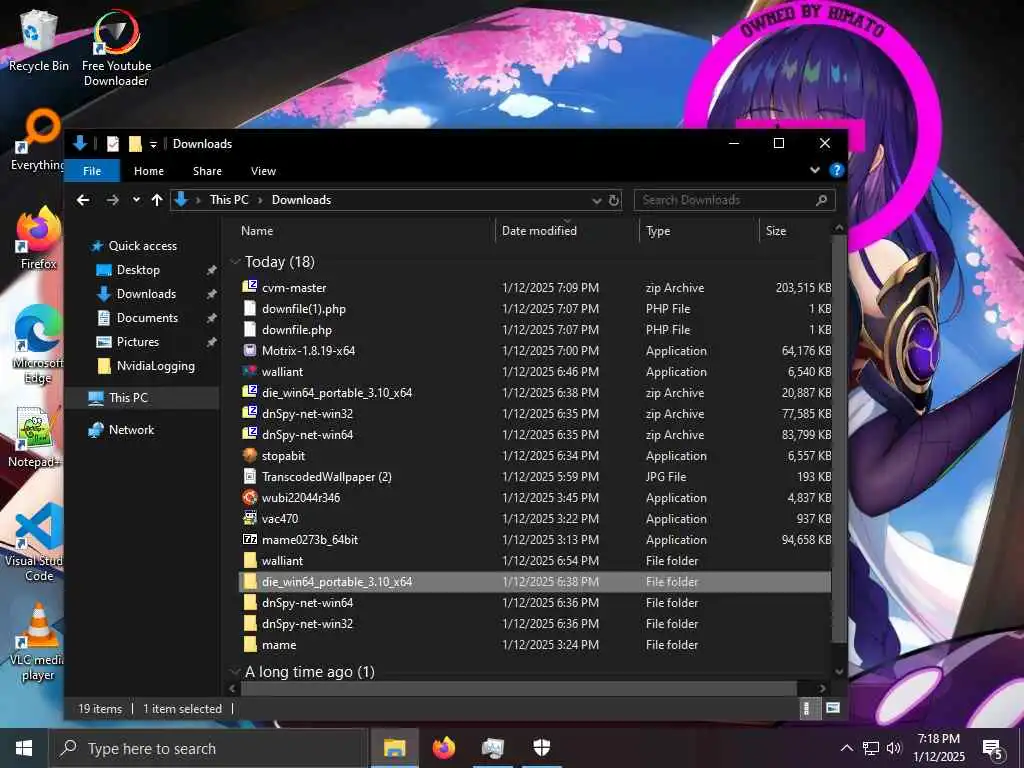Launch Free Youtube Downloader desktop shortcut
The image size is (1024, 768).
click(x=116, y=47)
